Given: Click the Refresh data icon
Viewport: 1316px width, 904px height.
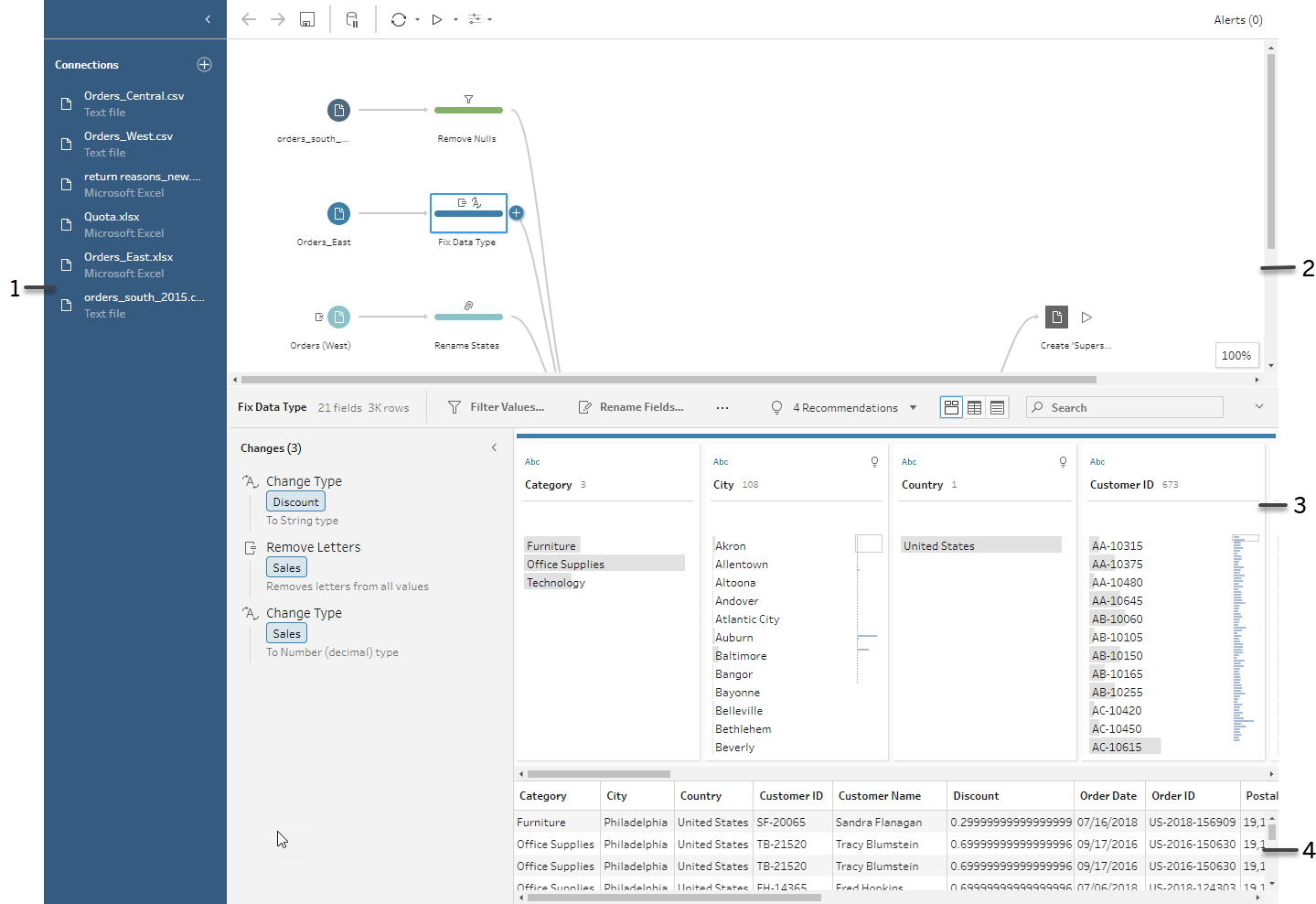Looking at the screenshot, I should 400,18.
